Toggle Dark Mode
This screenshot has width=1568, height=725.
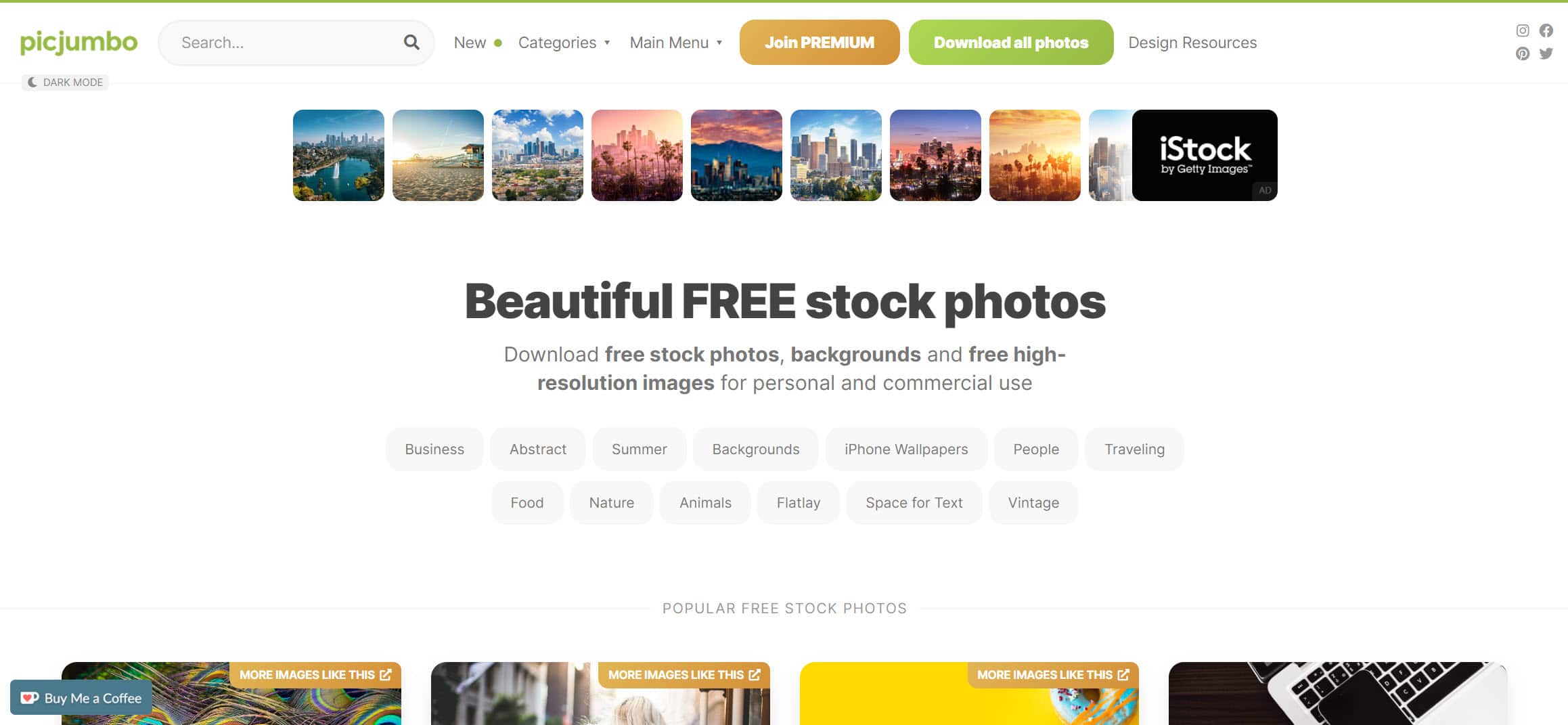tap(65, 83)
